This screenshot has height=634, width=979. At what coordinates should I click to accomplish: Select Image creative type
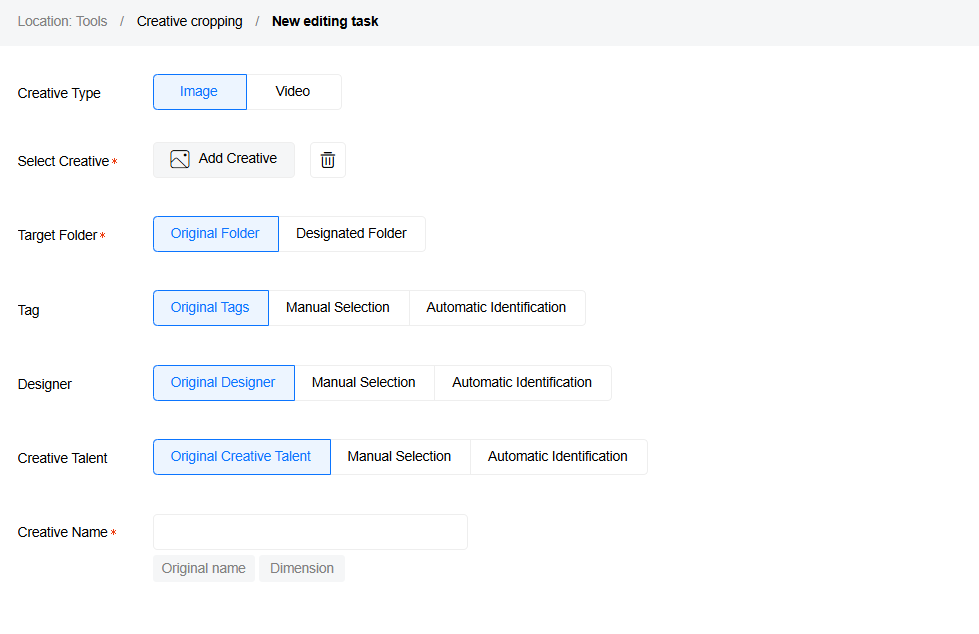click(200, 92)
